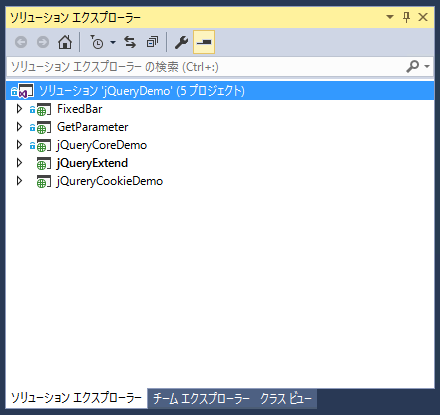The height and width of the screenshot is (415, 440).
Task: Sync with Active Document
Action: (x=130, y=42)
